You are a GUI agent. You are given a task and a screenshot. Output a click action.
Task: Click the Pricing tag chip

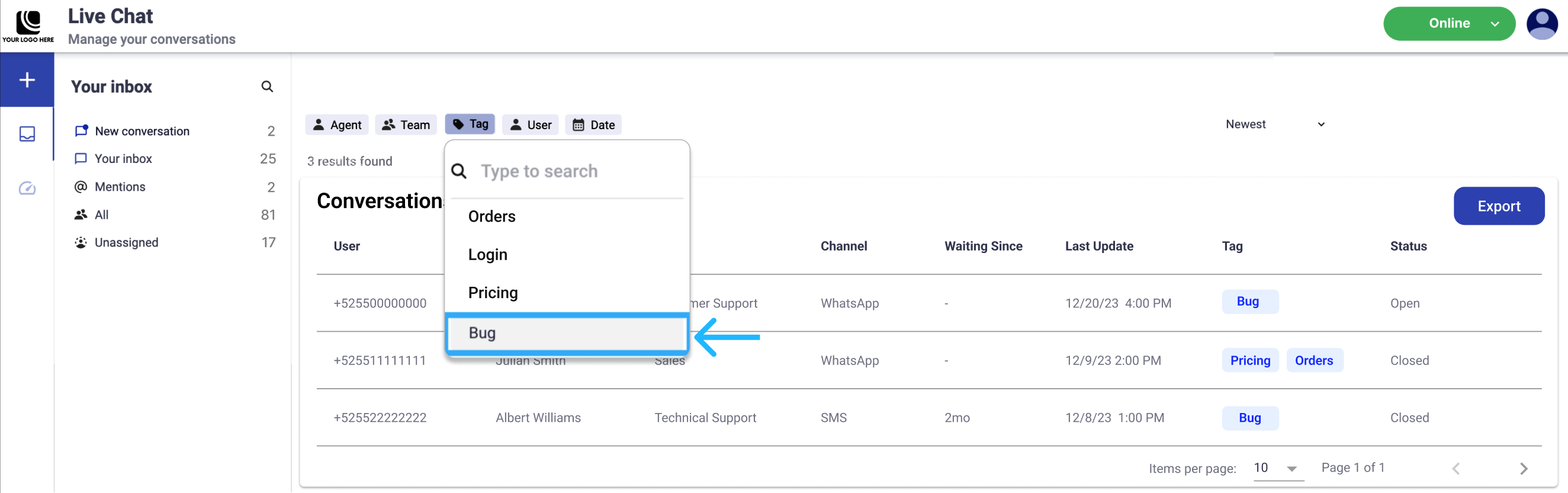coord(1249,361)
